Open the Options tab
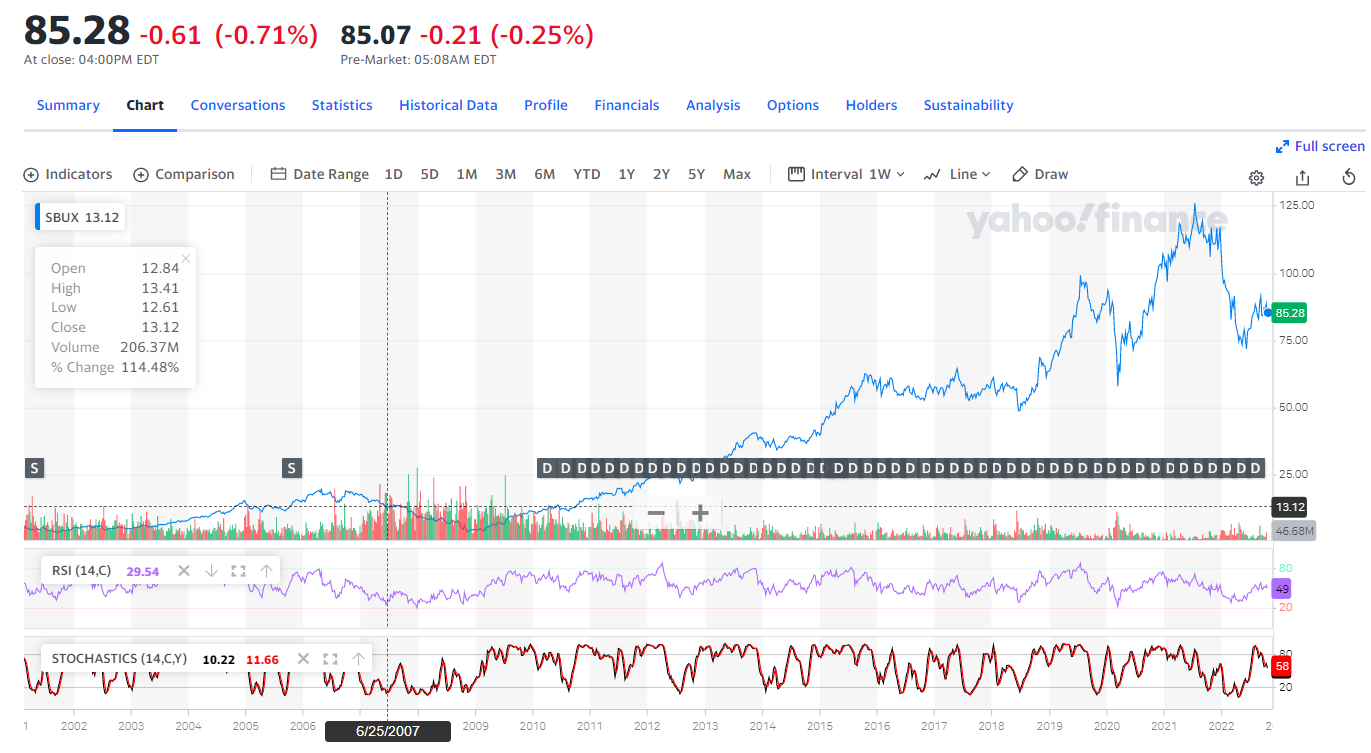 pyautogui.click(x=793, y=105)
